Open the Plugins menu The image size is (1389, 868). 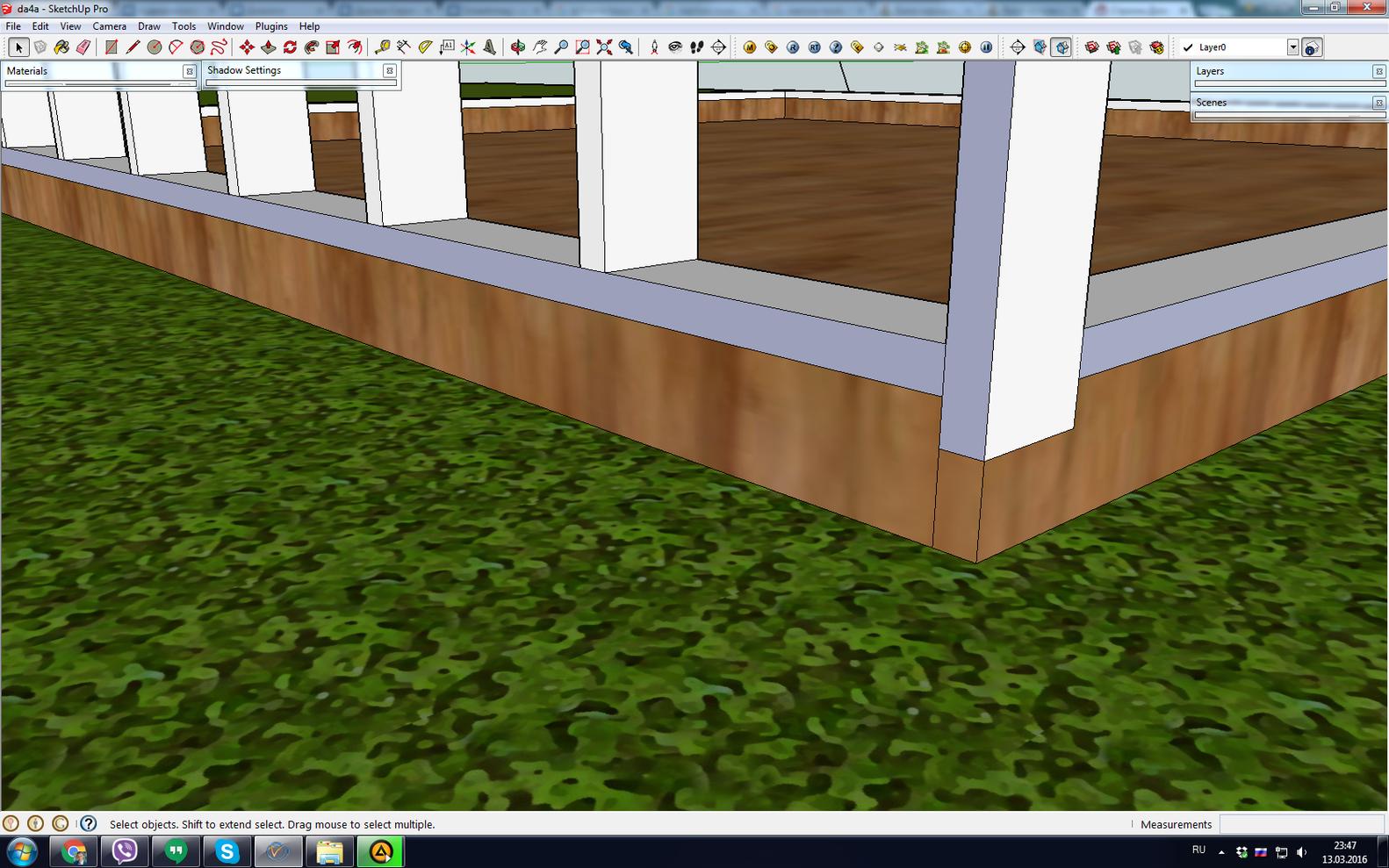pos(271,26)
